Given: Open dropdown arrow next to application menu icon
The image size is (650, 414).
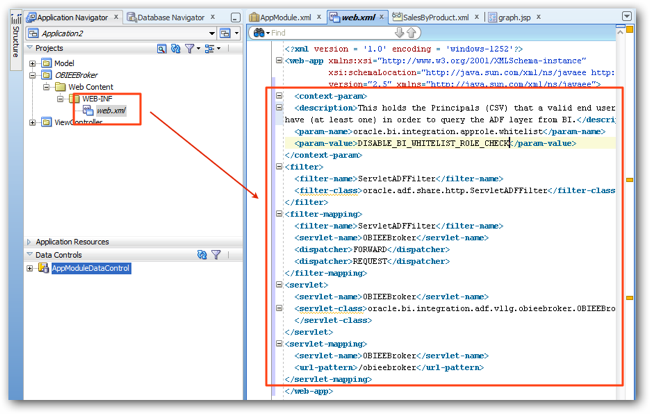Looking at the screenshot, I should 237,33.
